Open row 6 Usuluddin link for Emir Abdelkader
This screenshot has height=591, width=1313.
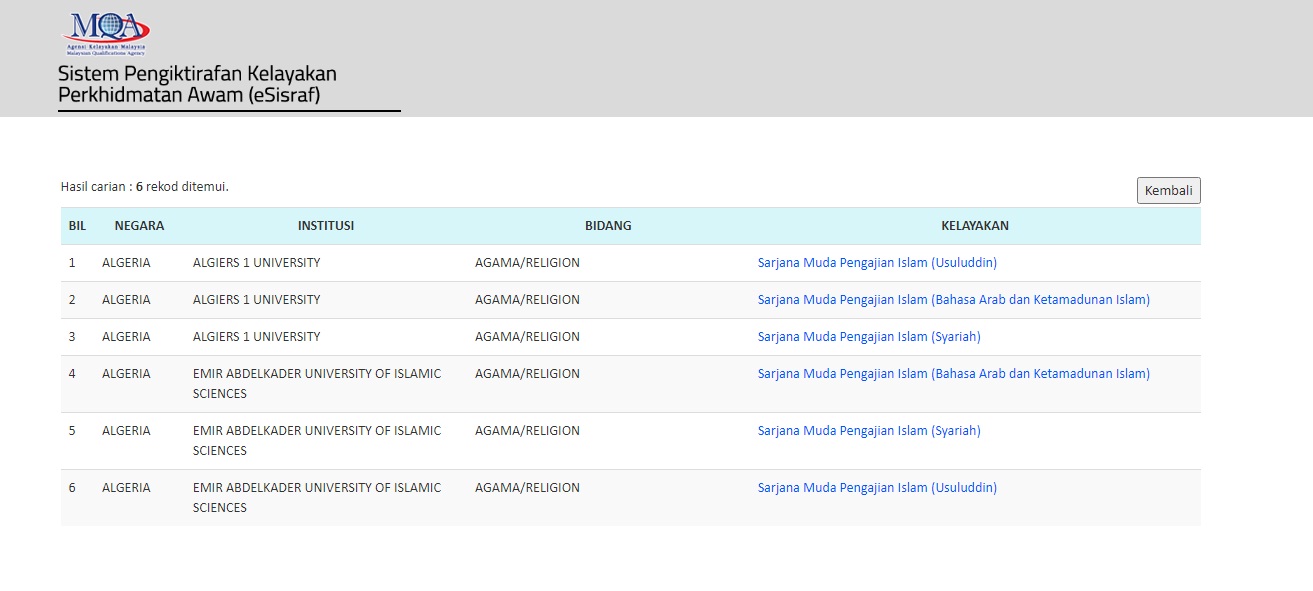point(876,488)
